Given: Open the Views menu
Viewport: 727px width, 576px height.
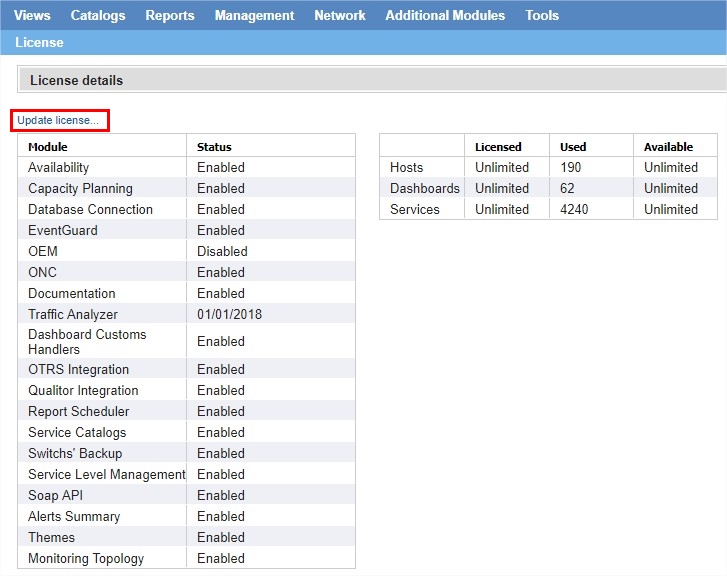Looking at the screenshot, I should tap(32, 15).
